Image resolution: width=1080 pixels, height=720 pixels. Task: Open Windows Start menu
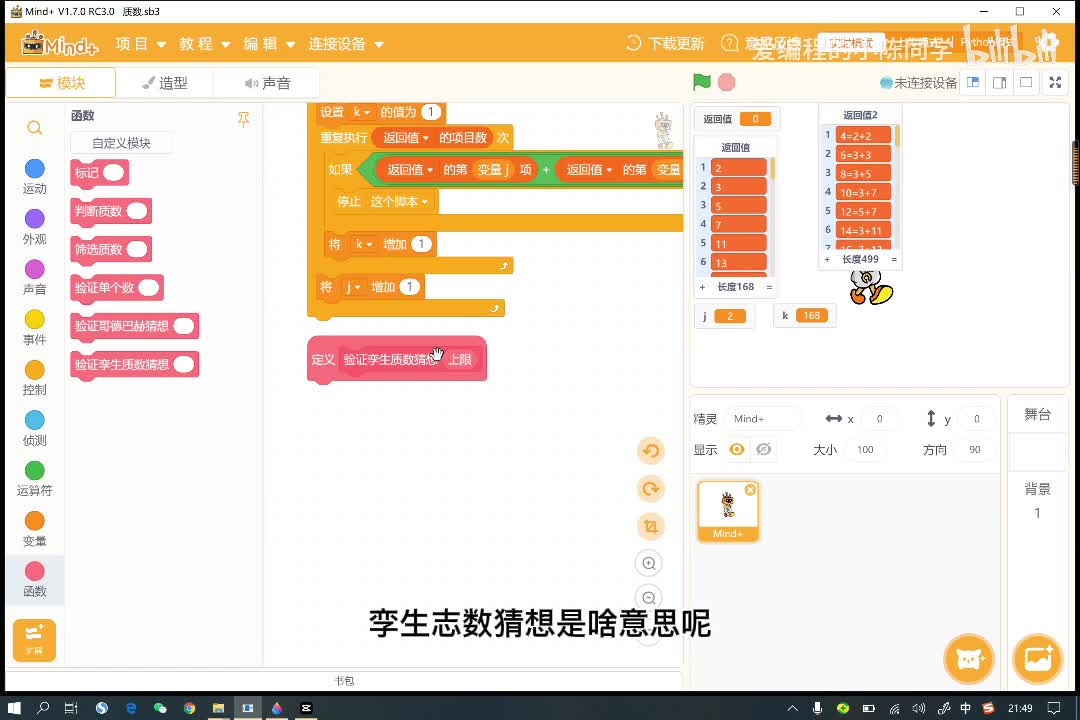[x=14, y=708]
